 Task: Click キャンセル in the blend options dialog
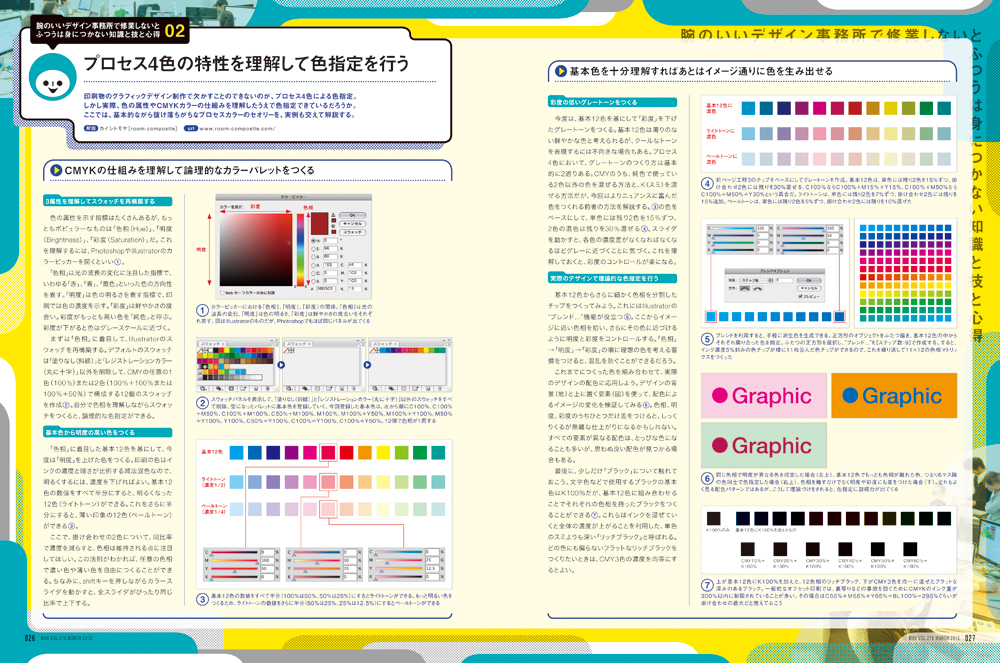809,288
